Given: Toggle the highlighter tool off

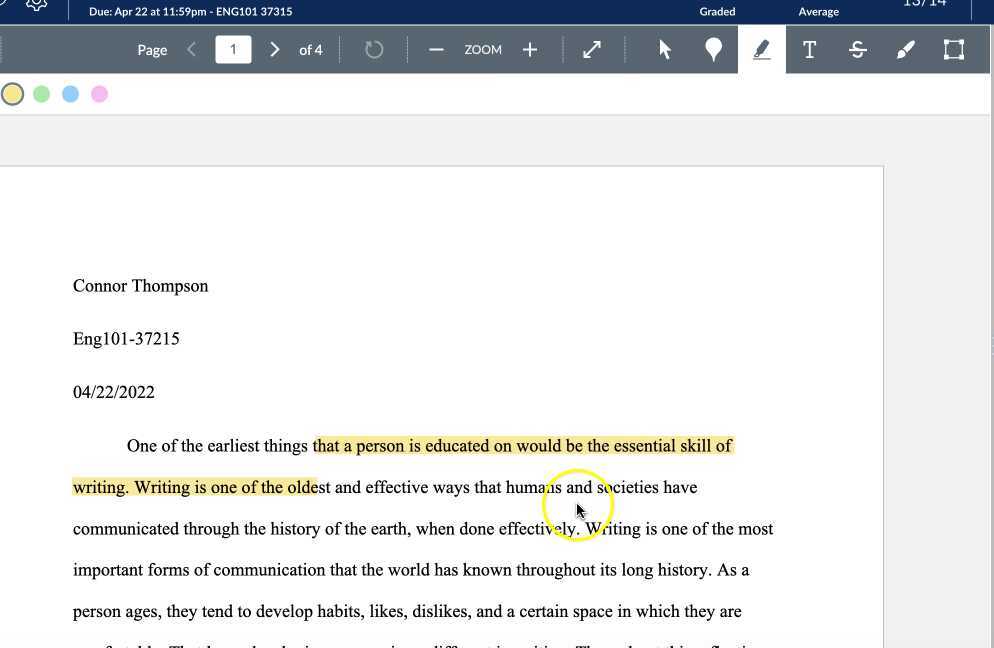Looking at the screenshot, I should [x=761, y=49].
